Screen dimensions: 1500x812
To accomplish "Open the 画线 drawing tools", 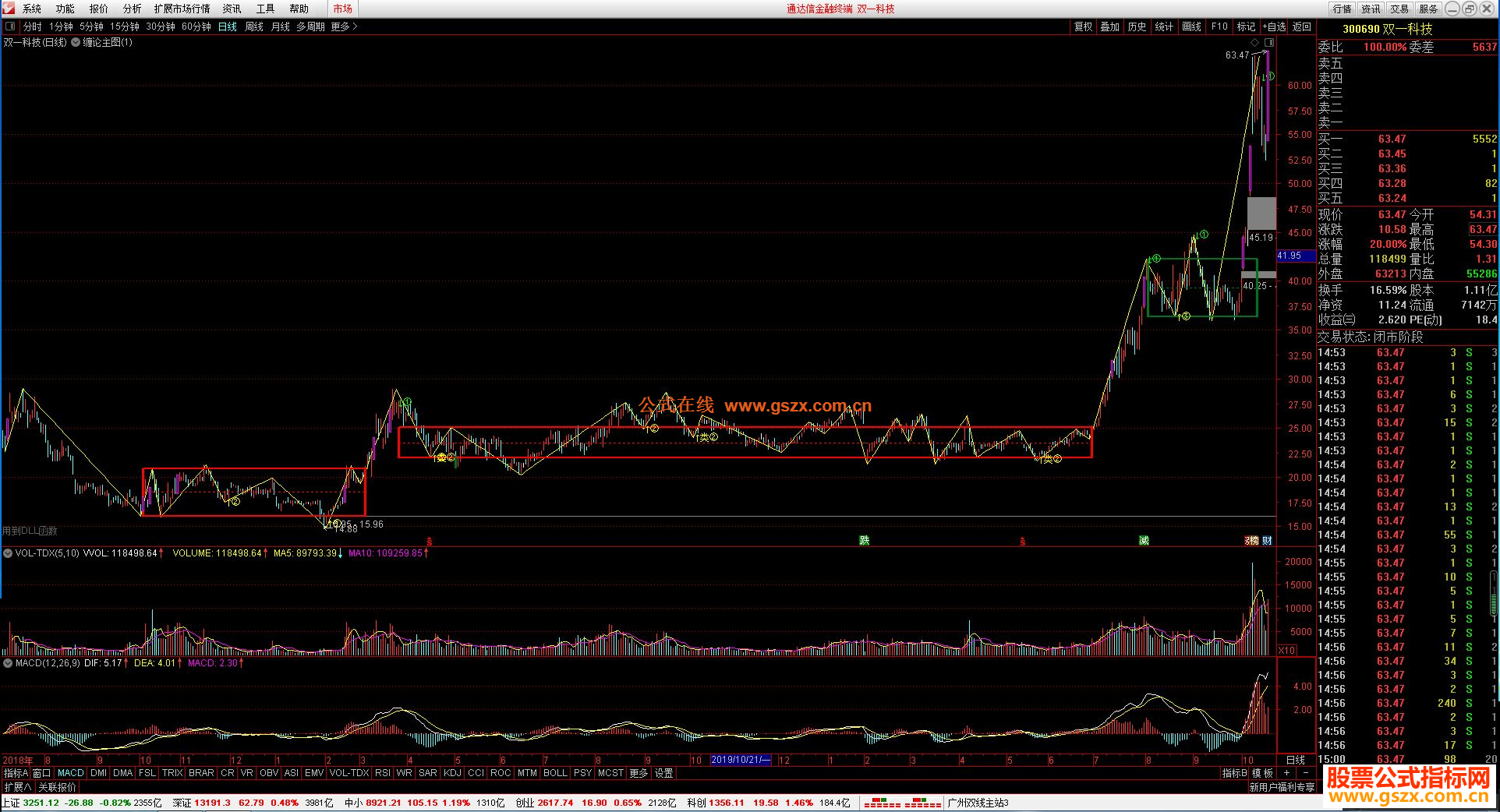I will point(1192,26).
